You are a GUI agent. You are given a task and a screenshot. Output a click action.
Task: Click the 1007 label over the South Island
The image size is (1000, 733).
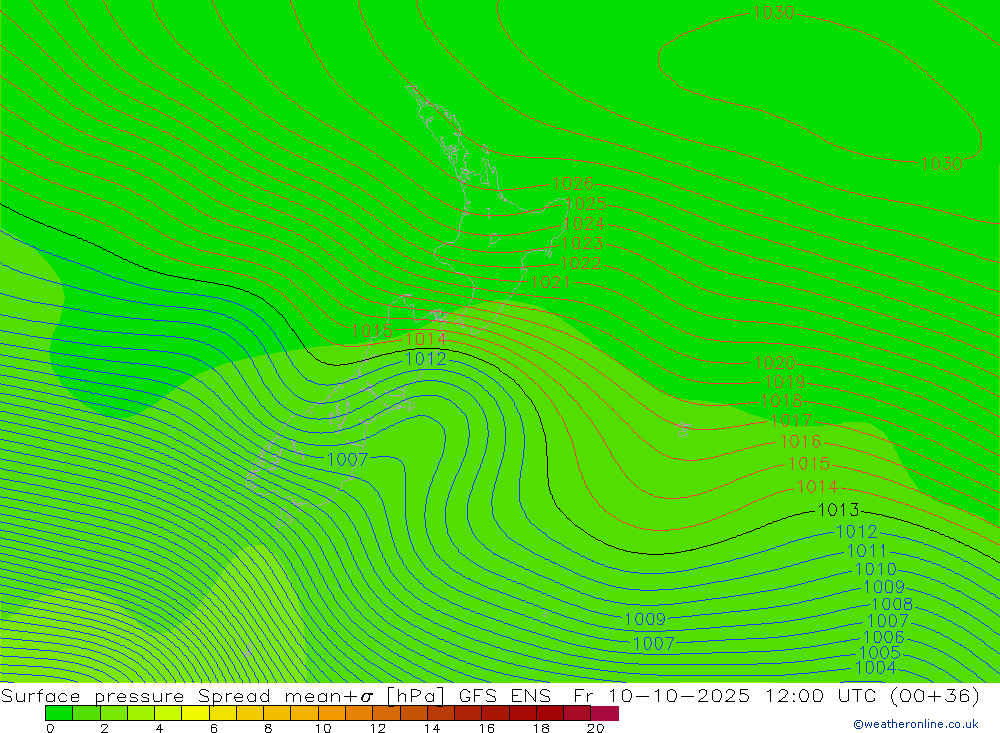point(348,459)
